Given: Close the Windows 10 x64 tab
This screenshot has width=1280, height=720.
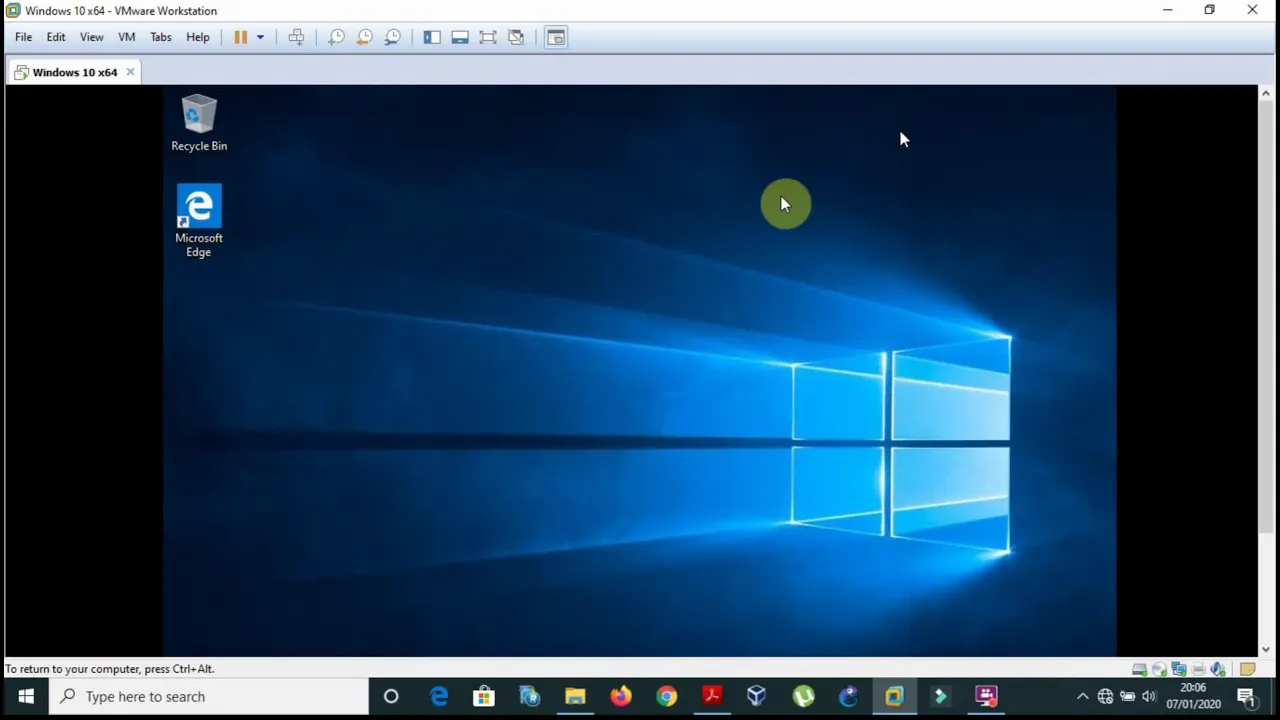Looking at the screenshot, I should coord(130,72).
